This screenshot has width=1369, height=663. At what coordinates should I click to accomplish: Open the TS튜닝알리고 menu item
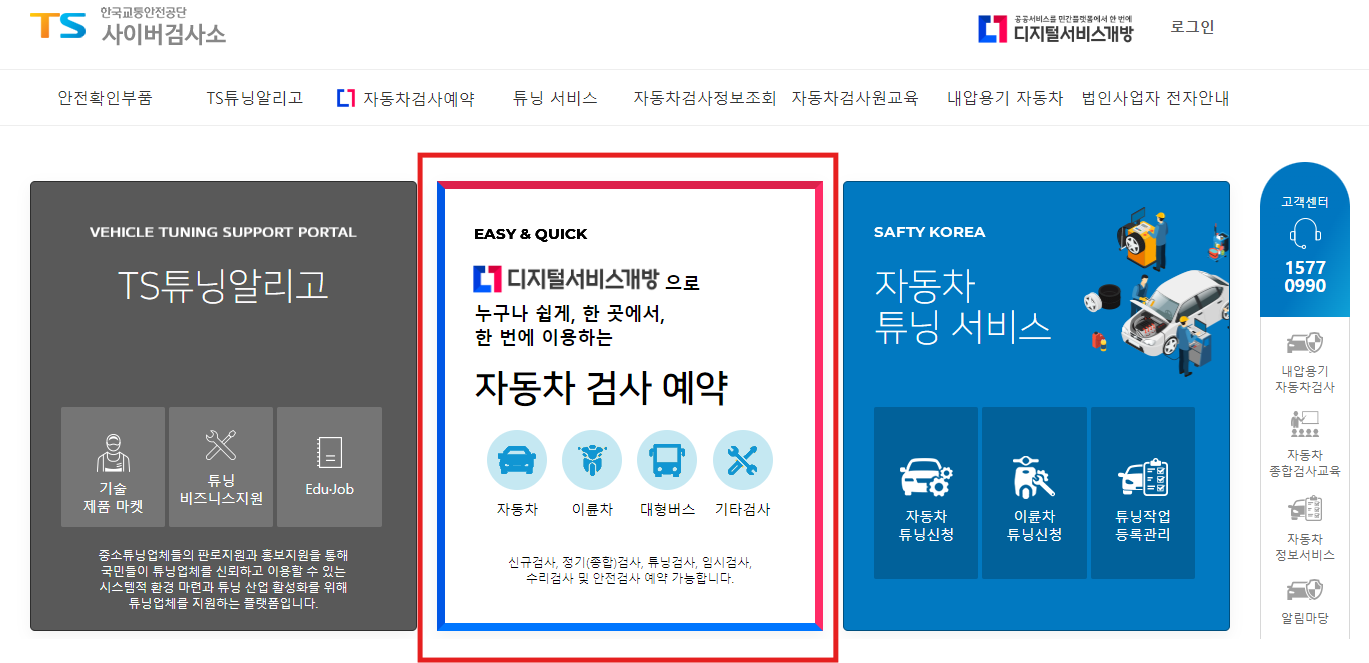pyautogui.click(x=254, y=98)
